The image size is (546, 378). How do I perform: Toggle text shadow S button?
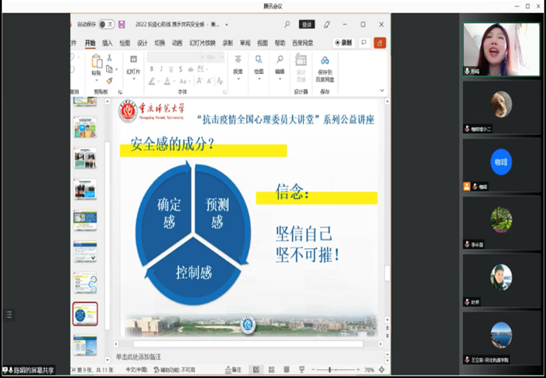[x=180, y=69]
